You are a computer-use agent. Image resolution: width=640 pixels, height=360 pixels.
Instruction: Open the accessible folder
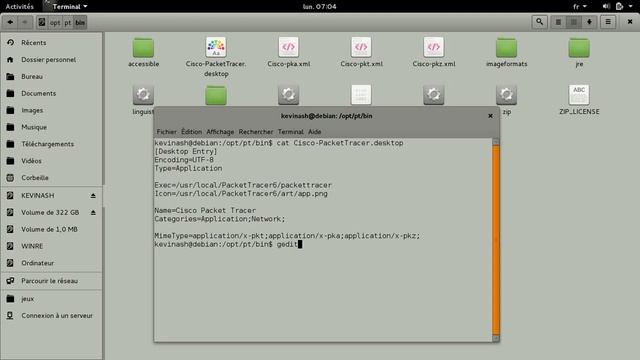coord(143,48)
